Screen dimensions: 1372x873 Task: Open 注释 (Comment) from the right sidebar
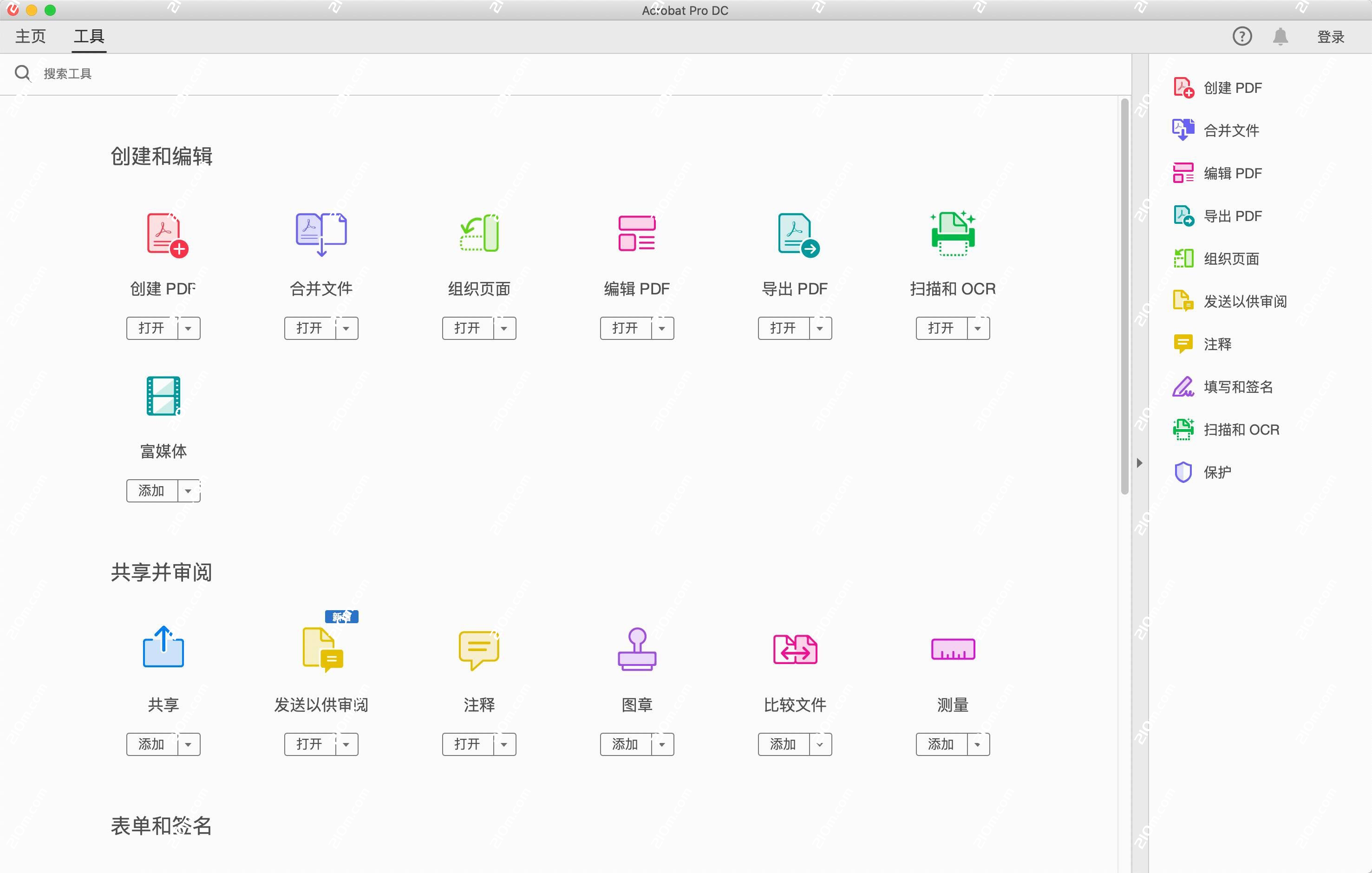[1217, 344]
